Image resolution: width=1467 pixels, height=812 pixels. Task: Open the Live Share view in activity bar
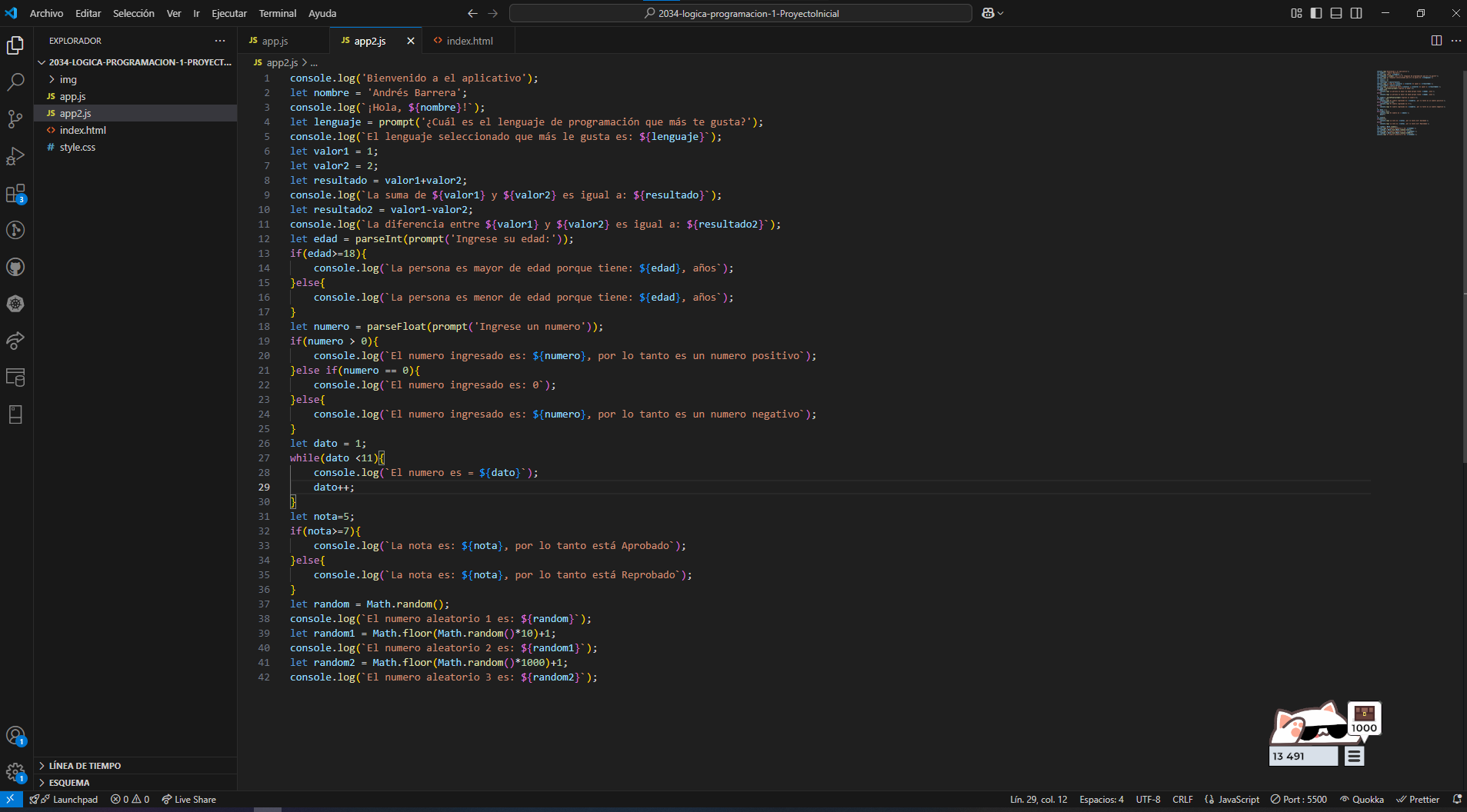click(x=15, y=341)
